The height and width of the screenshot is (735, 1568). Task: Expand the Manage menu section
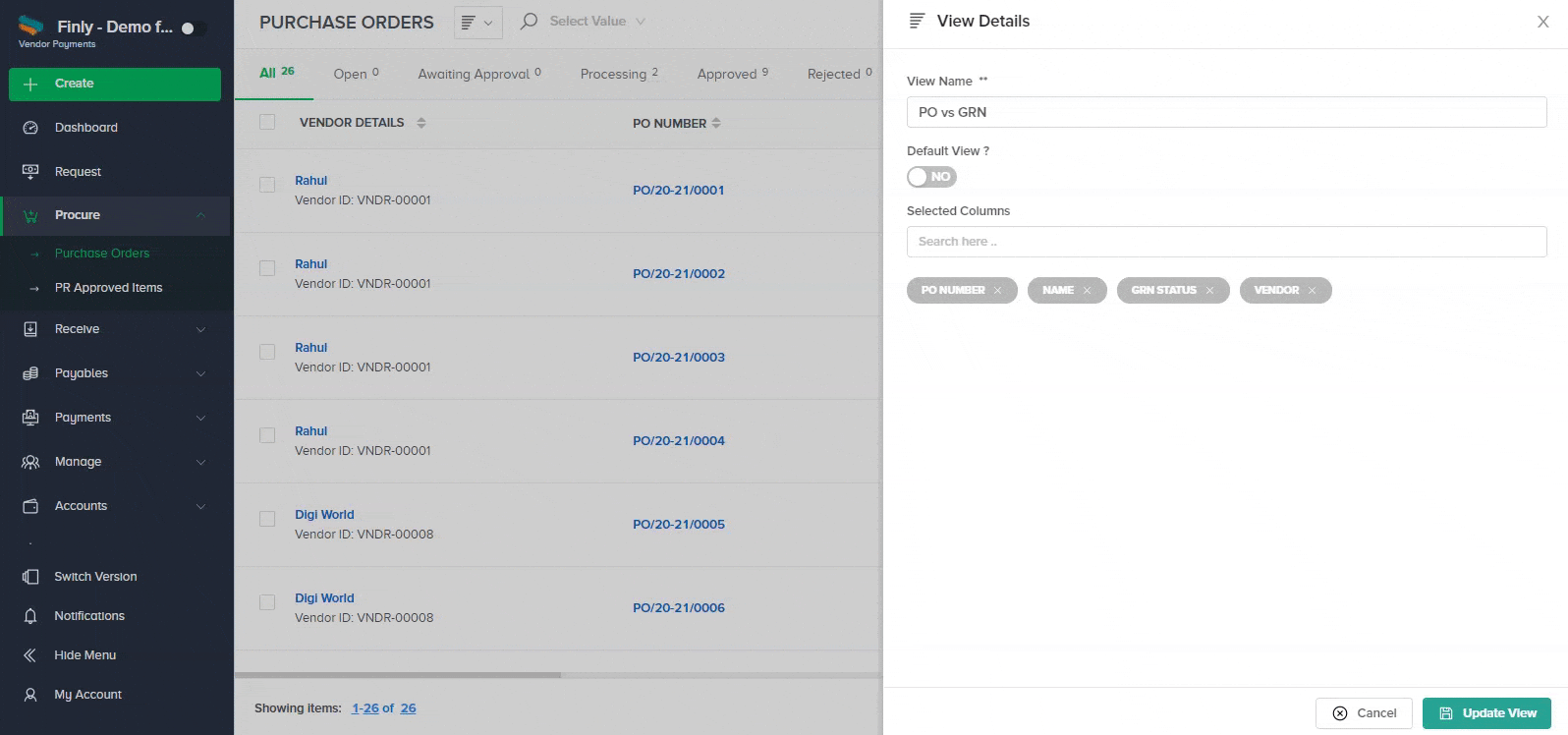point(200,462)
